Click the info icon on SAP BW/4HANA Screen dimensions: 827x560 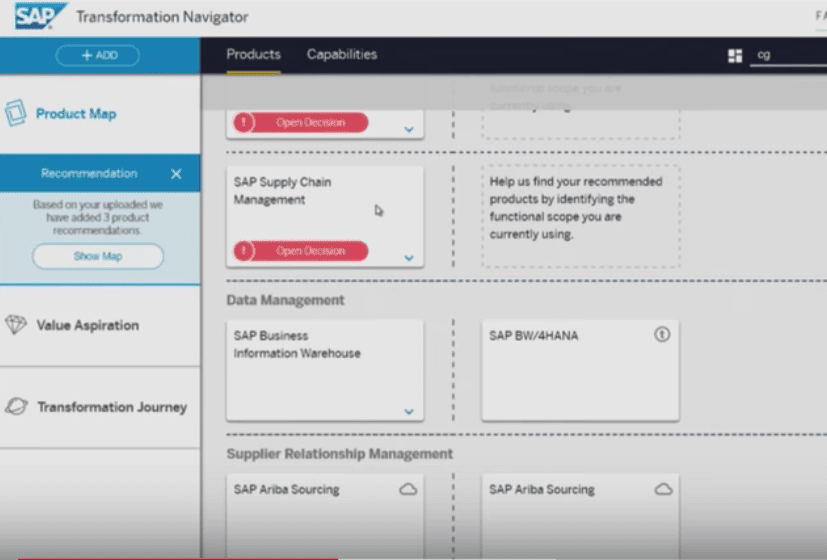[662, 334]
